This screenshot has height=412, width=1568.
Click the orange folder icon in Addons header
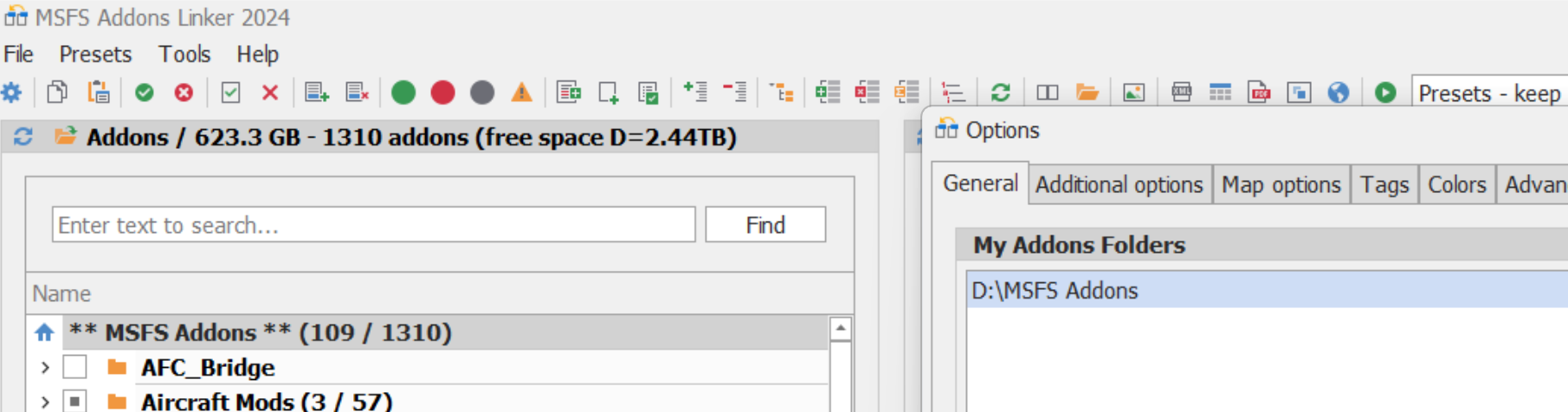click(x=65, y=136)
